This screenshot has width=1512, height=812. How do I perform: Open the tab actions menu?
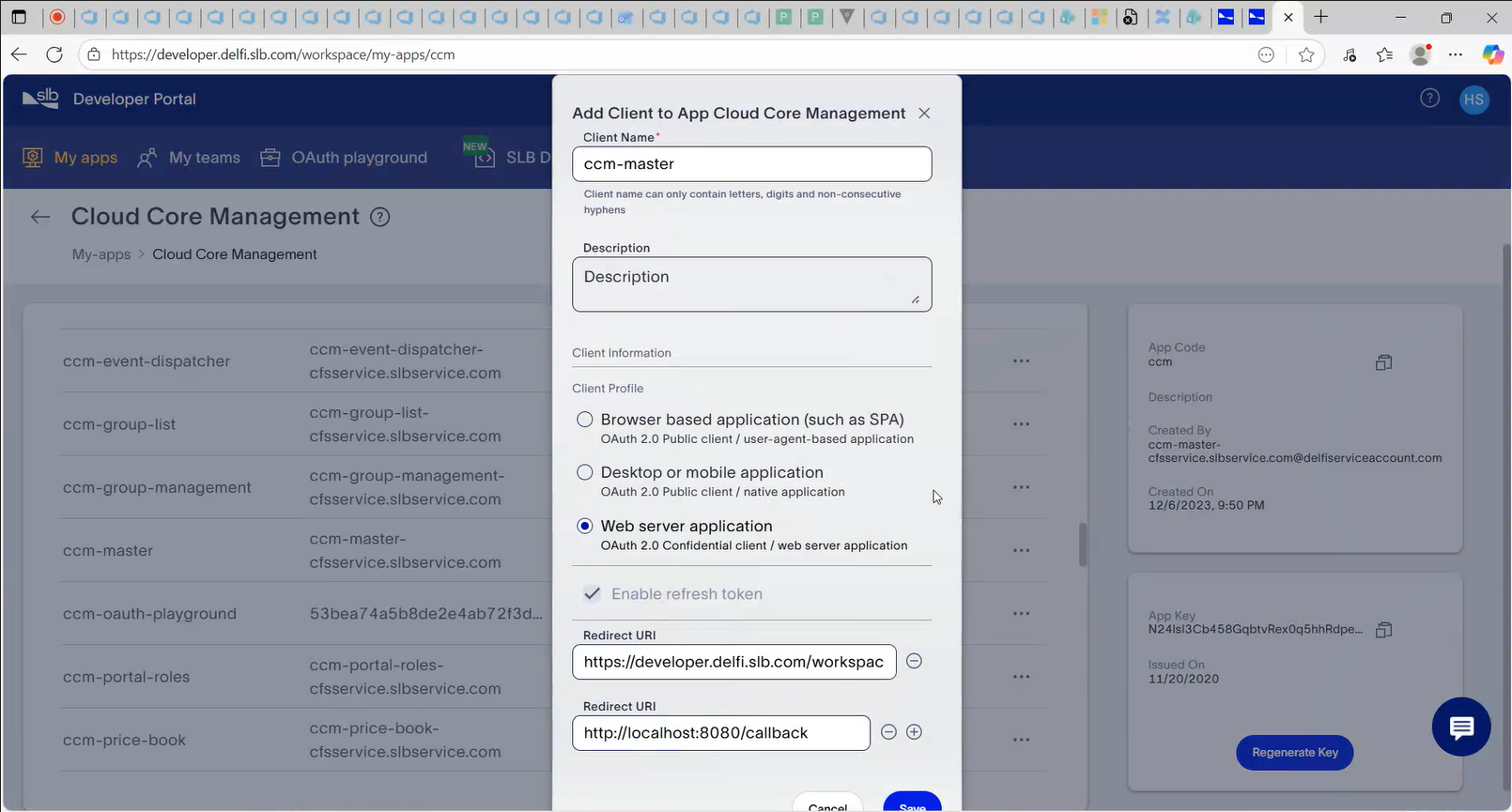coord(19,17)
